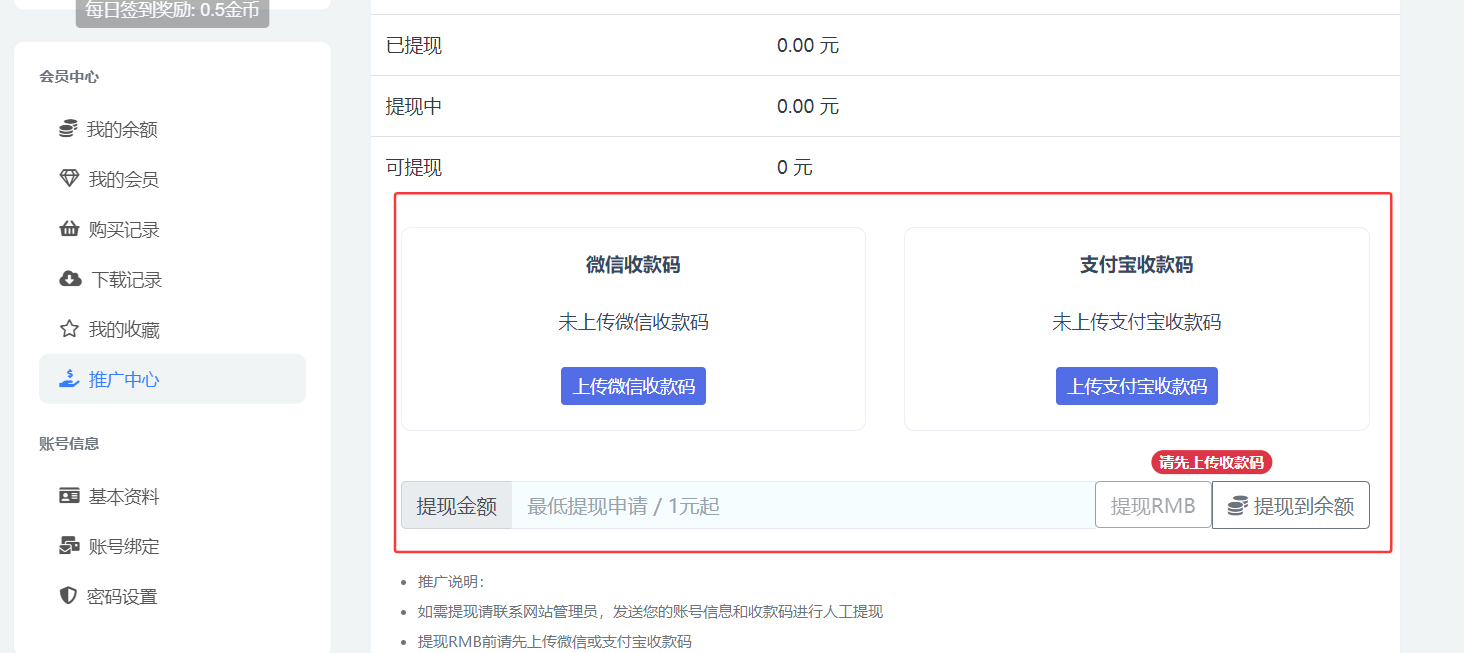Image resolution: width=1464 pixels, height=653 pixels.
Task: Focus the 提现金额 amount input field
Action: point(802,506)
